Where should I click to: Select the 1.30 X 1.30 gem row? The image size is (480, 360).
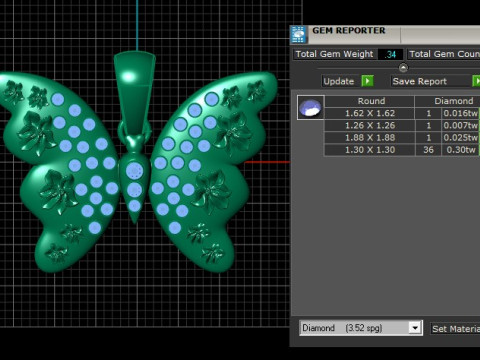pyautogui.click(x=402, y=150)
